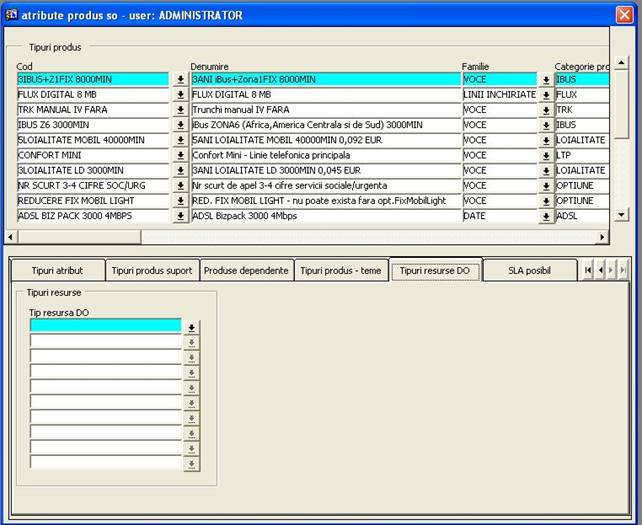Open the Familie dropdown for the LINII INCHIRIATE row

tap(546, 95)
